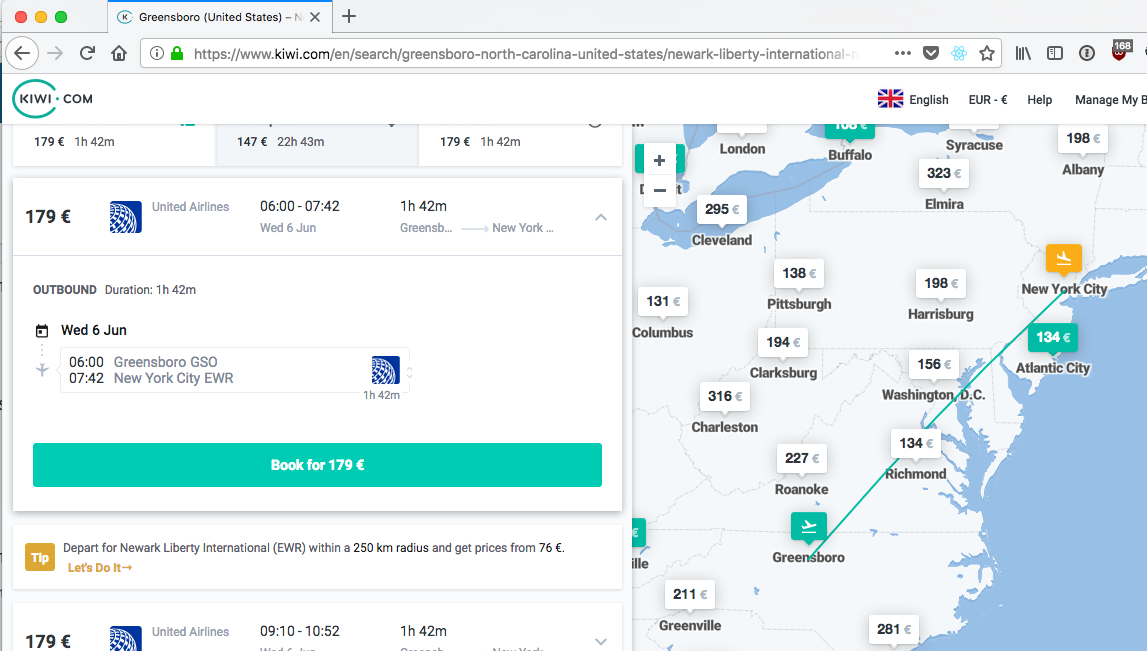Click the extension badge showing 168
Screen dimensions: 1147x651
point(1120,50)
